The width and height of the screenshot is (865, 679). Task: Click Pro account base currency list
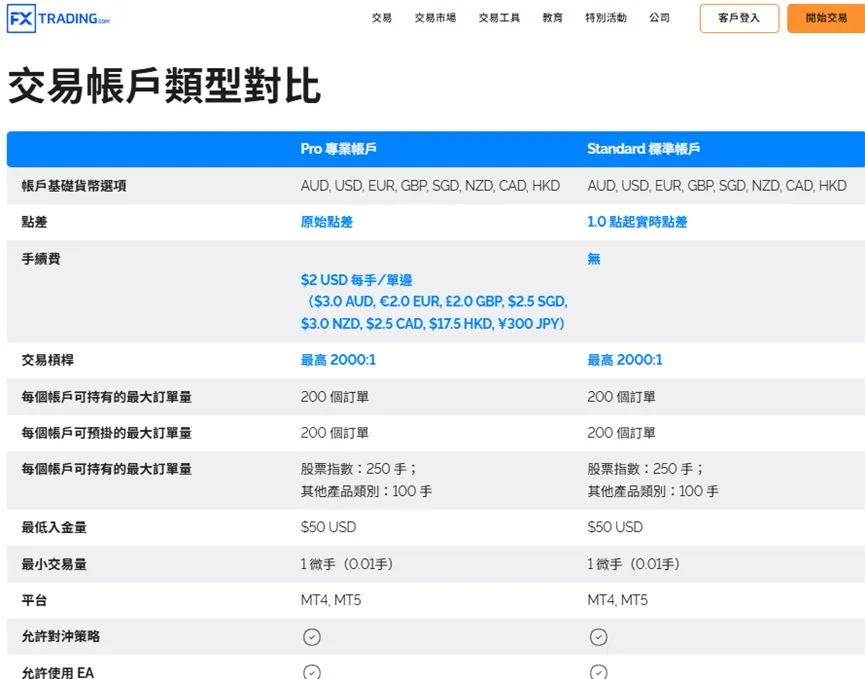[430, 186]
